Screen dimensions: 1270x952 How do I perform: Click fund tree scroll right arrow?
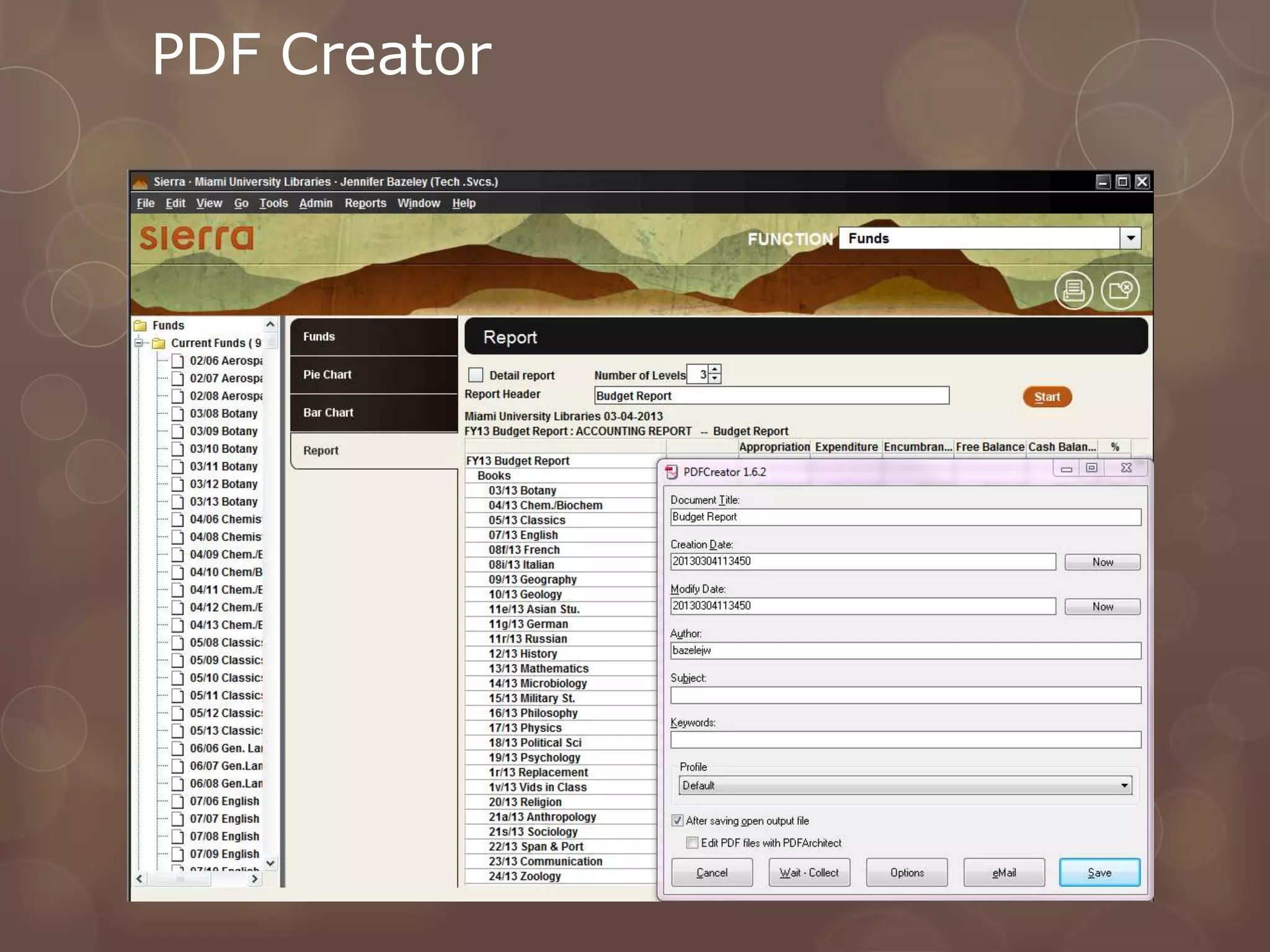click(254, 879)
